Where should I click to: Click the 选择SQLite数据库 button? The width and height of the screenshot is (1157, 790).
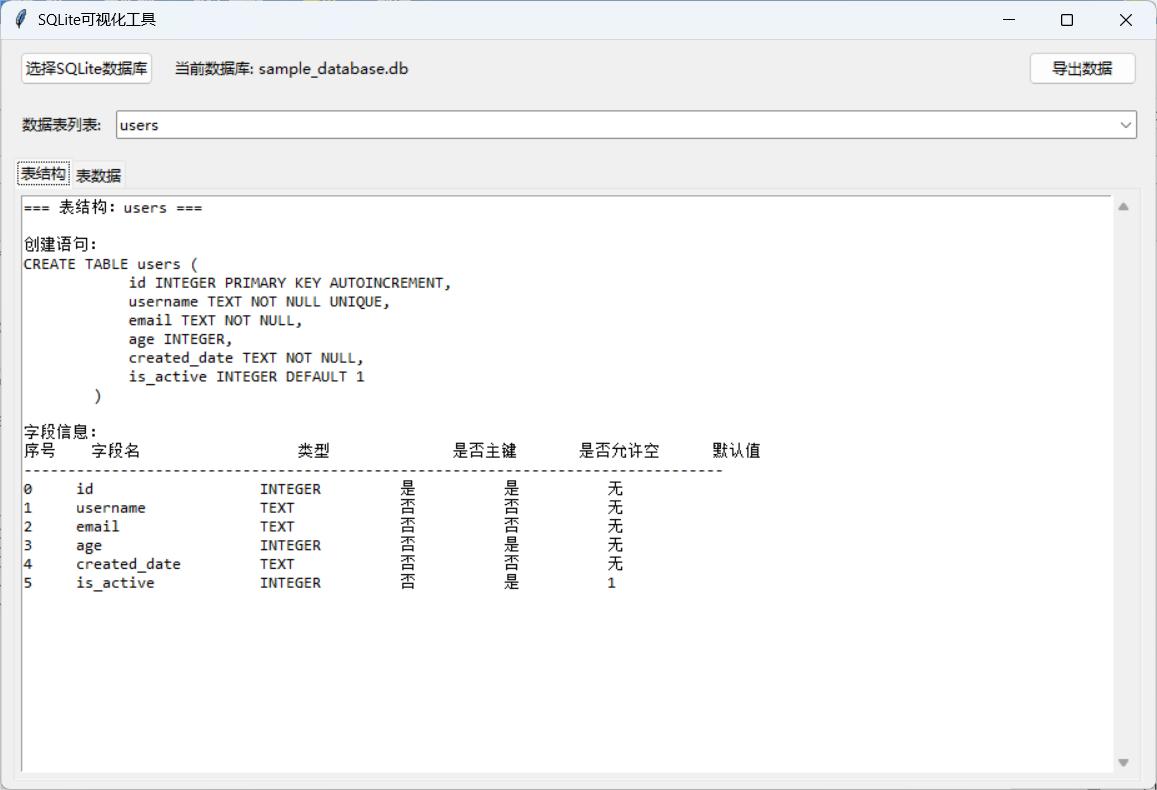(86, 68)
